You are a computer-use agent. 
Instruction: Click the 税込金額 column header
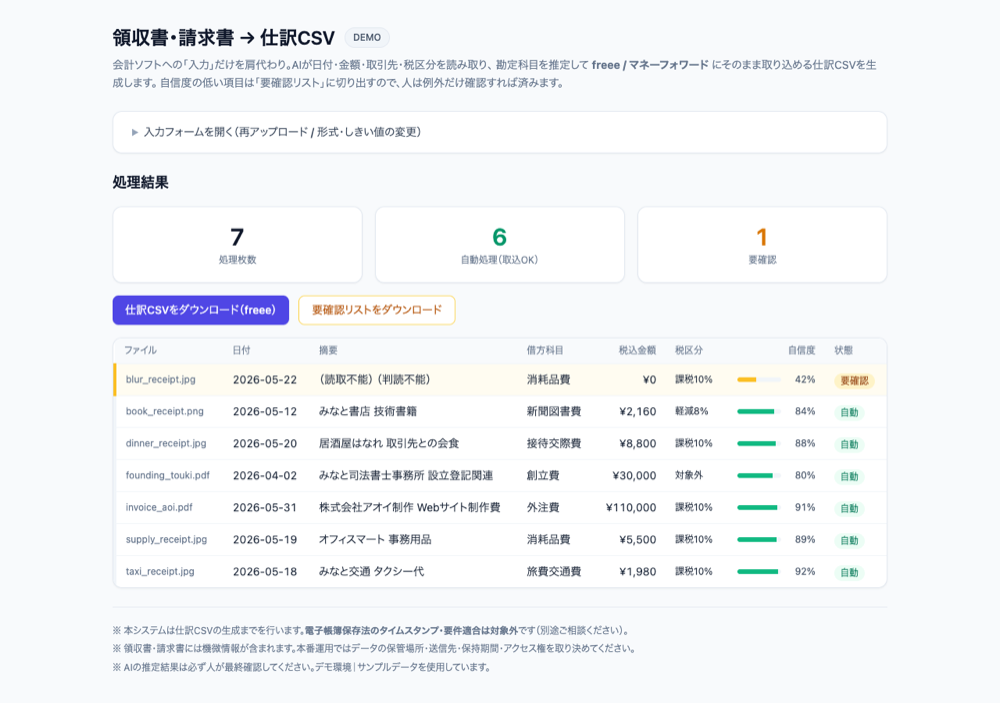point(637,350)
